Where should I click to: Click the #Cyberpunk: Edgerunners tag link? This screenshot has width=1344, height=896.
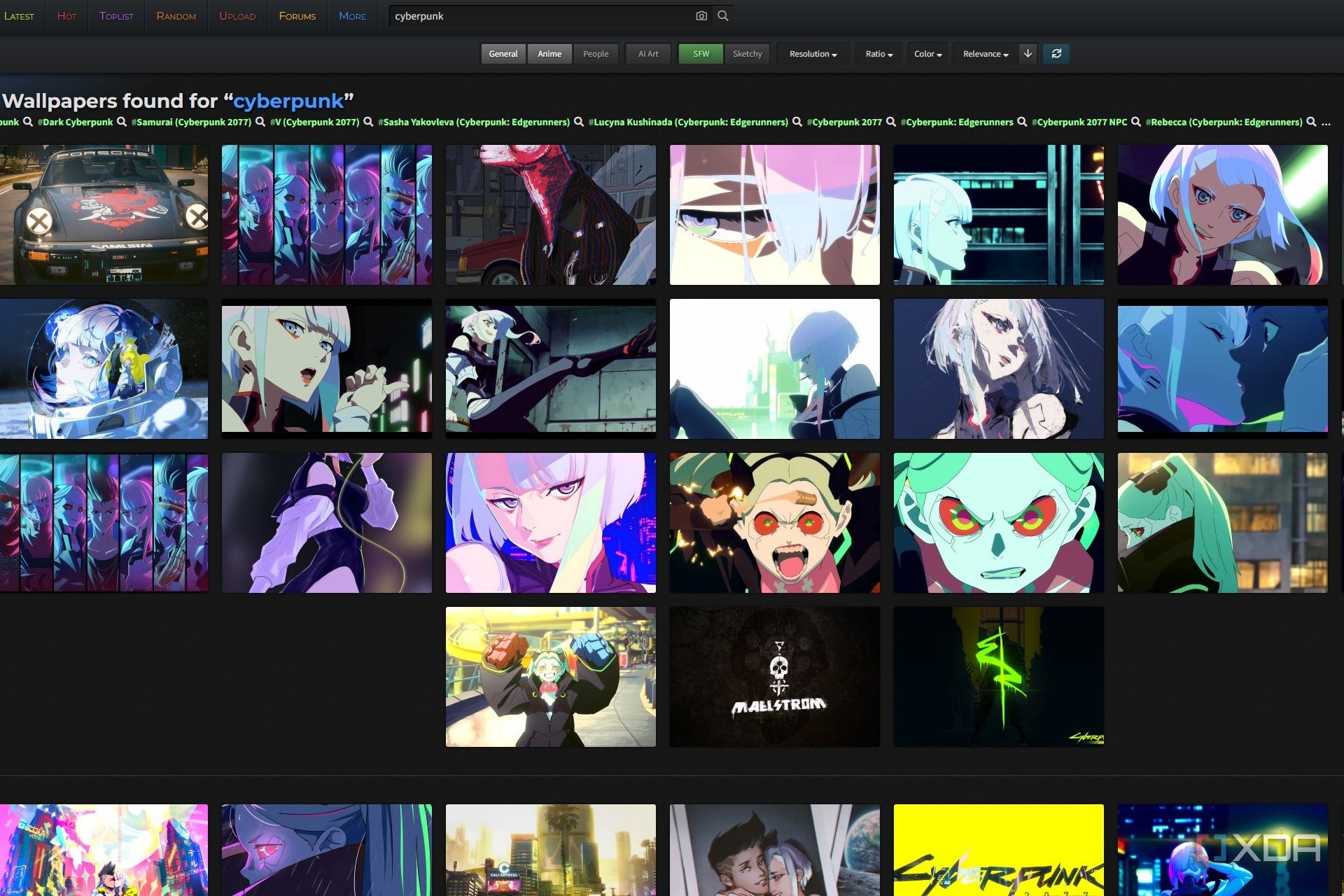tap(957, 122)
